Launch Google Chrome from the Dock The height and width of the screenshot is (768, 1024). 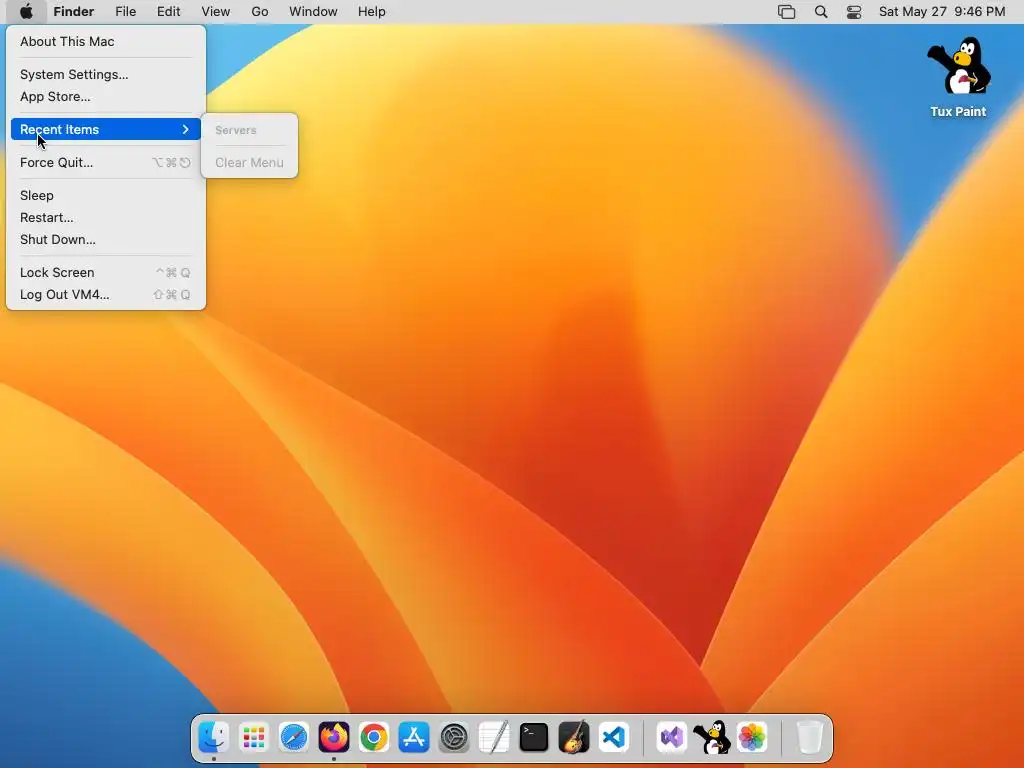[x=374, y=738]
